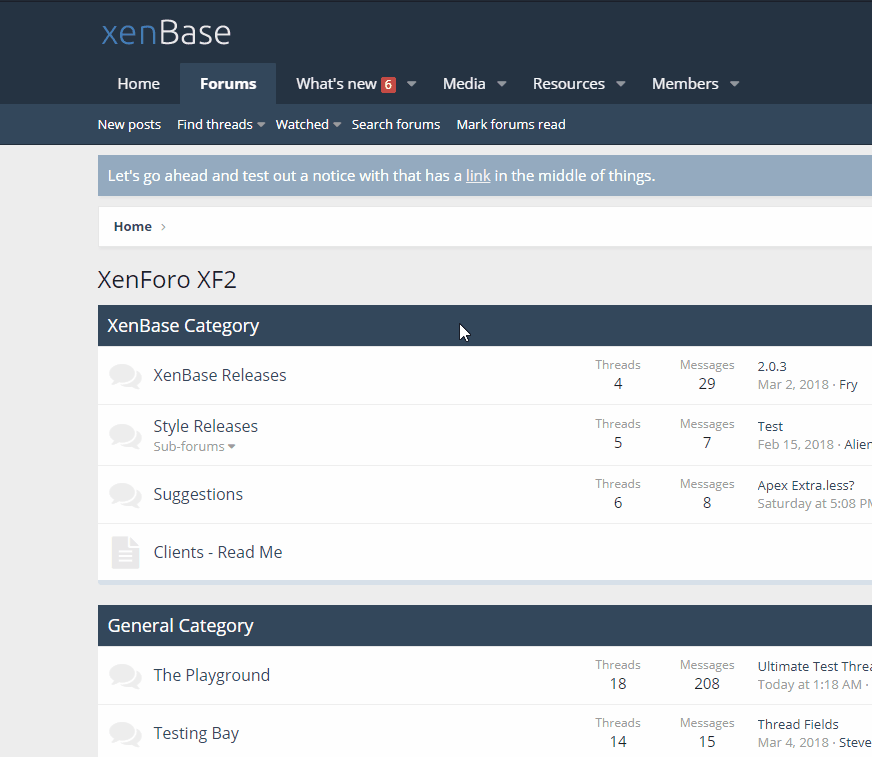The height and width of the screenshot is (757, 872).
Task: Expand Sub-forums under Style Releases
Action: 194,447
